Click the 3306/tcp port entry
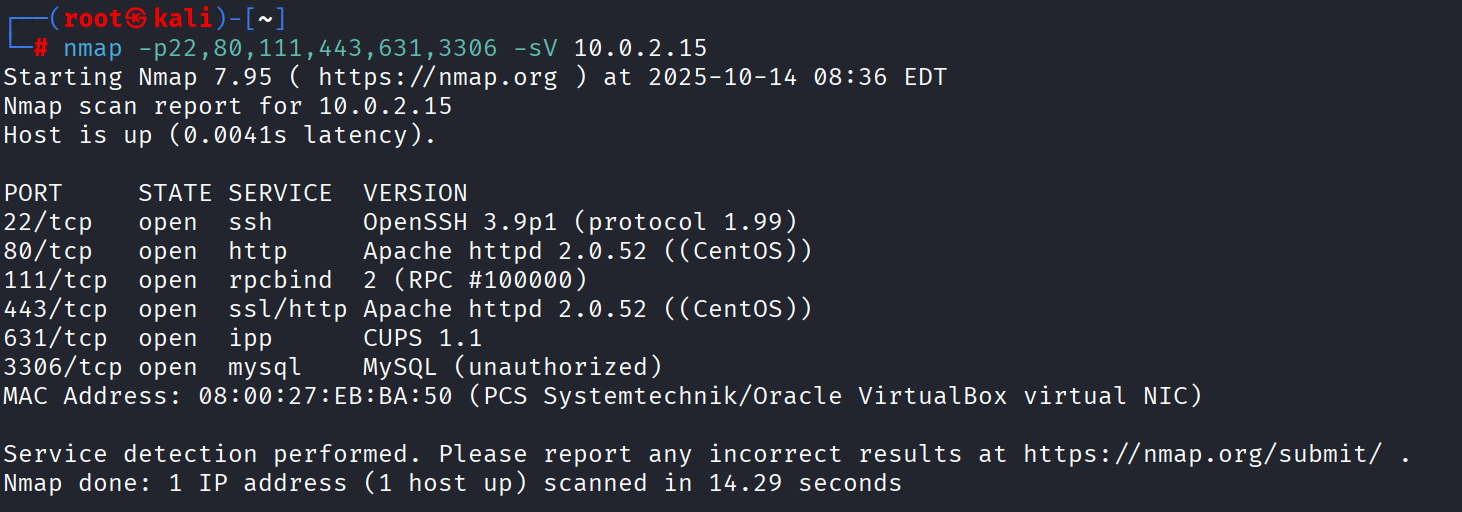This screenshot has width=1462, height=512. pos(63,367)
